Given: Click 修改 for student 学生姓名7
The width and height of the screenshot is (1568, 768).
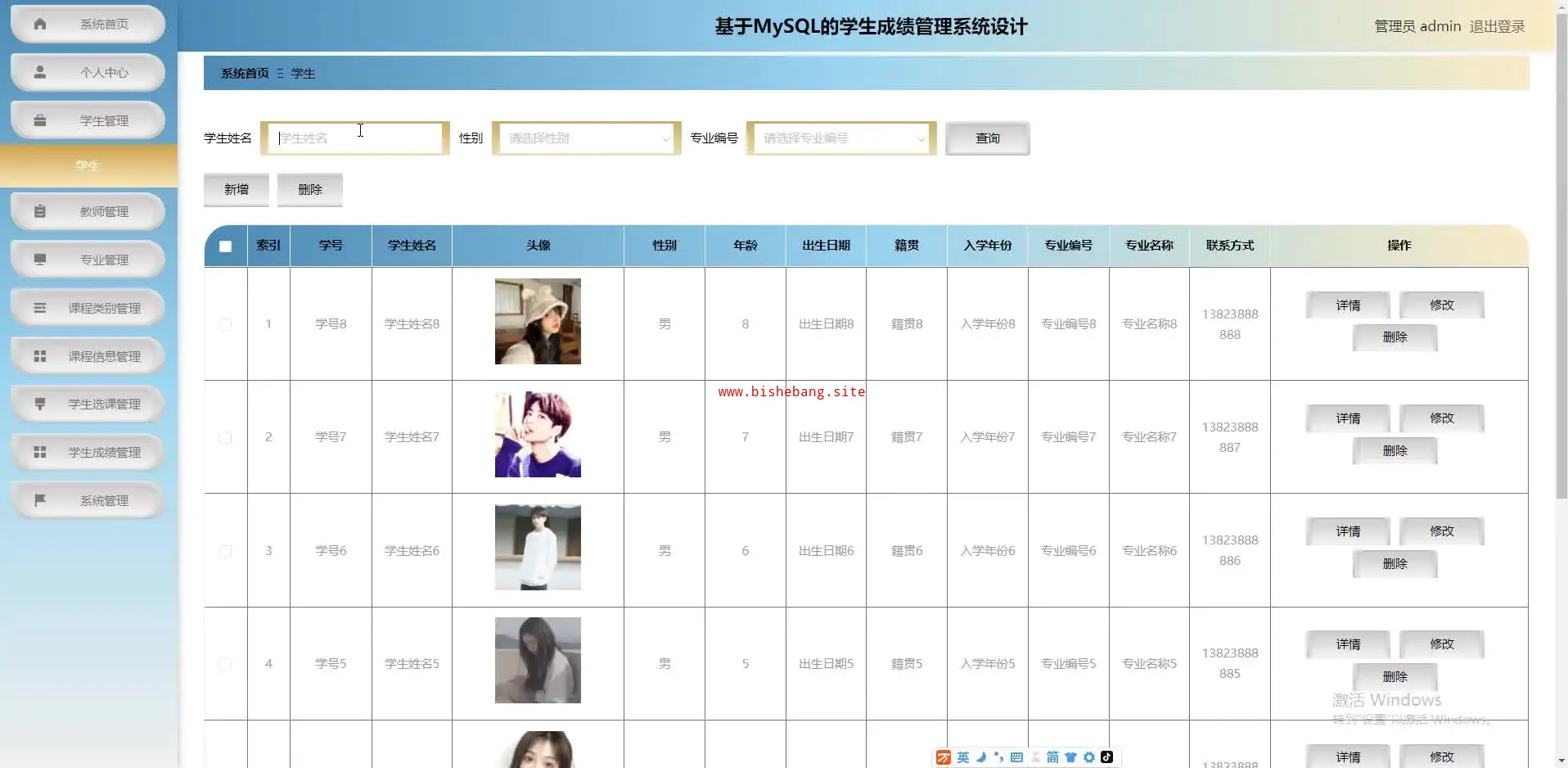Looking at the screenshot, I should (x=1442, y=418).
